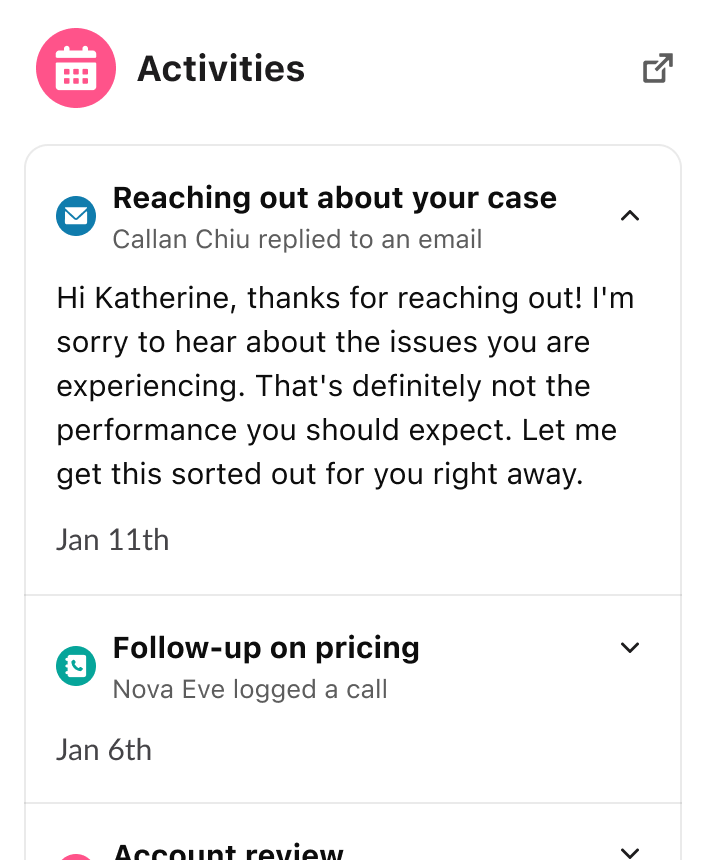
Task: Expand the Account review activity
Action: click(630, 853)
